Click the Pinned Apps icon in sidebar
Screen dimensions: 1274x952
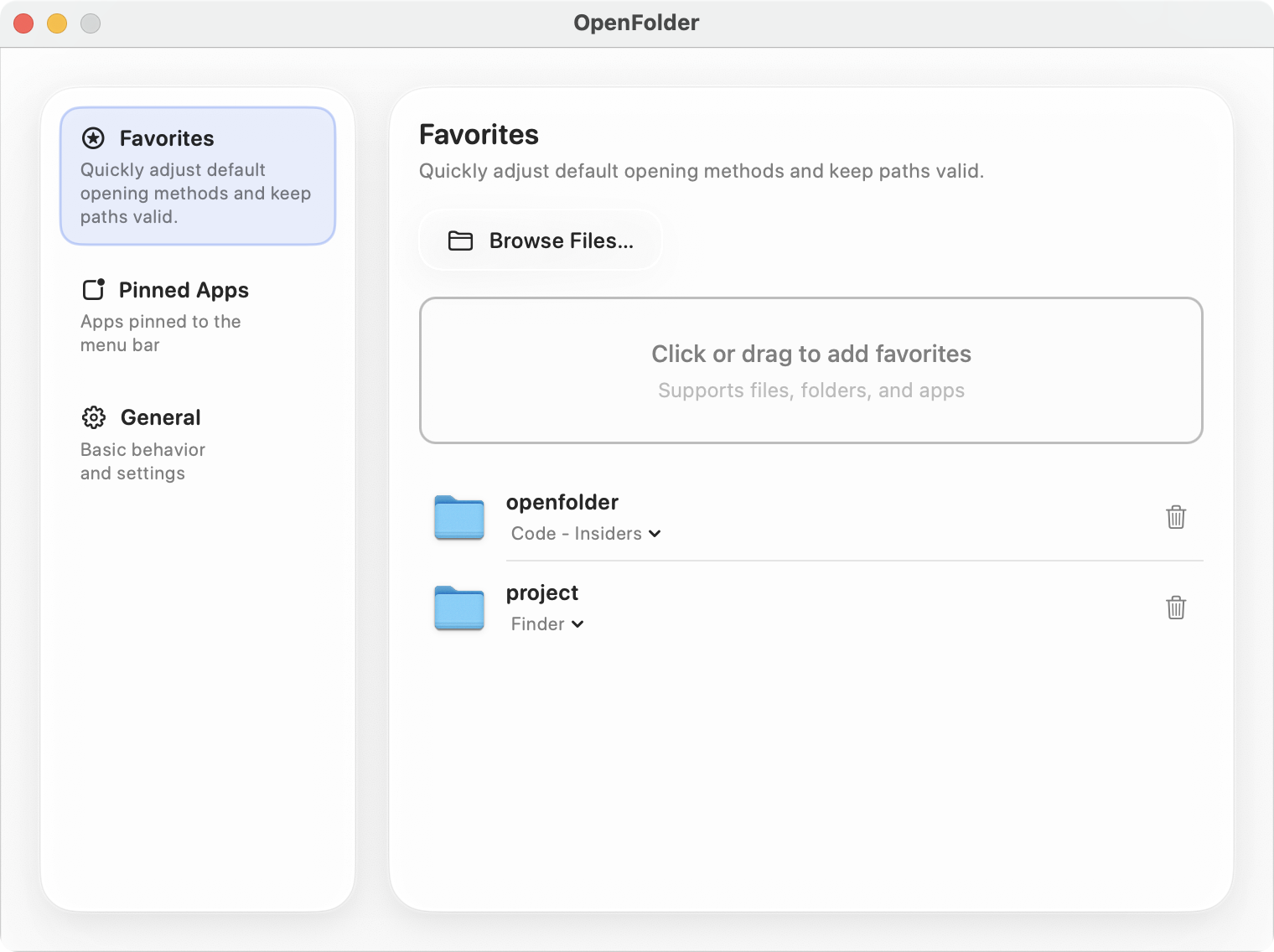(x=93, y=290)
